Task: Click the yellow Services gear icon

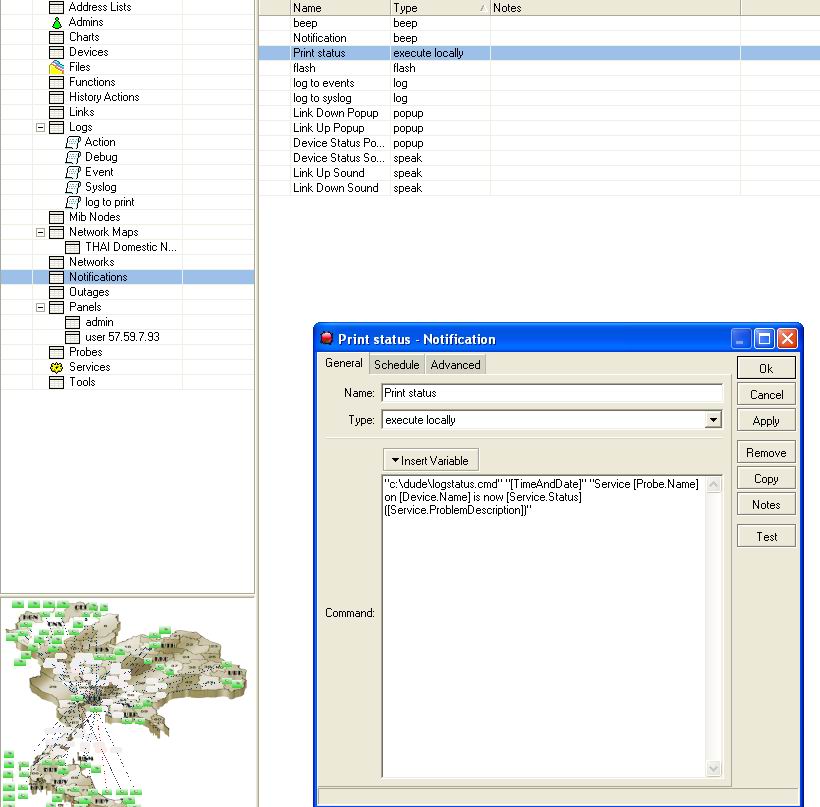Action: [x=56, y=368]
